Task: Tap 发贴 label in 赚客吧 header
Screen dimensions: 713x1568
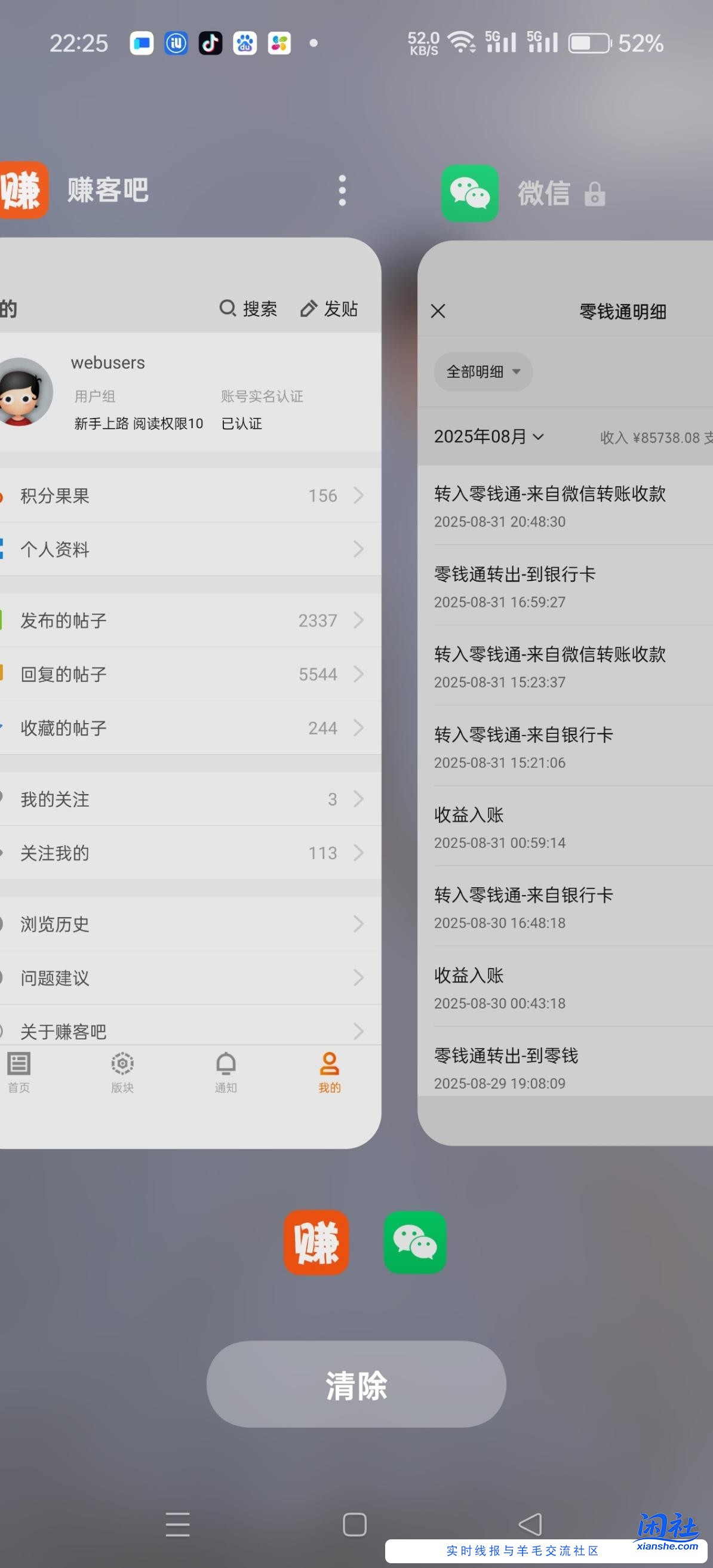Action: point(340,309)
